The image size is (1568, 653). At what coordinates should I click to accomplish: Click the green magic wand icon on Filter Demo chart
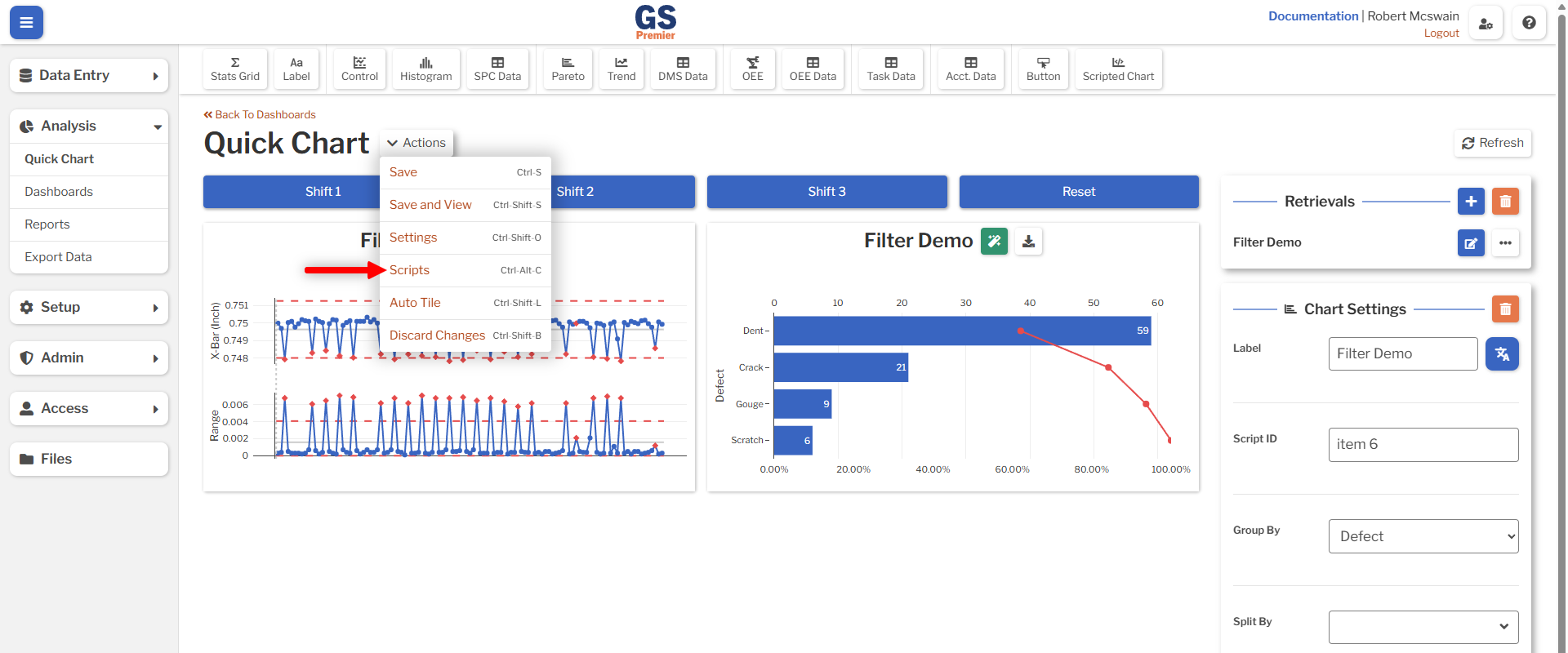994,241
